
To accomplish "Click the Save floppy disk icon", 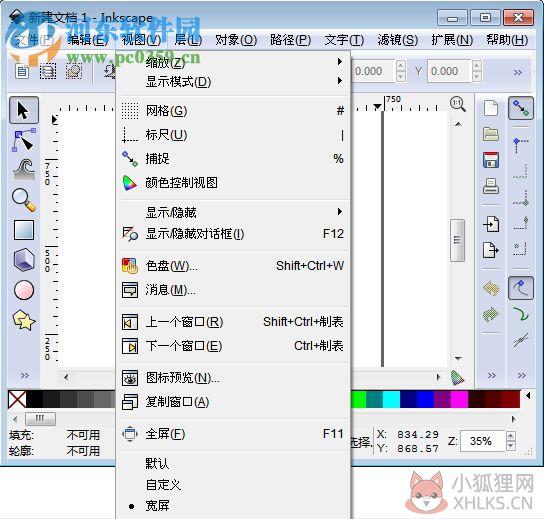I will pos(491,160).
